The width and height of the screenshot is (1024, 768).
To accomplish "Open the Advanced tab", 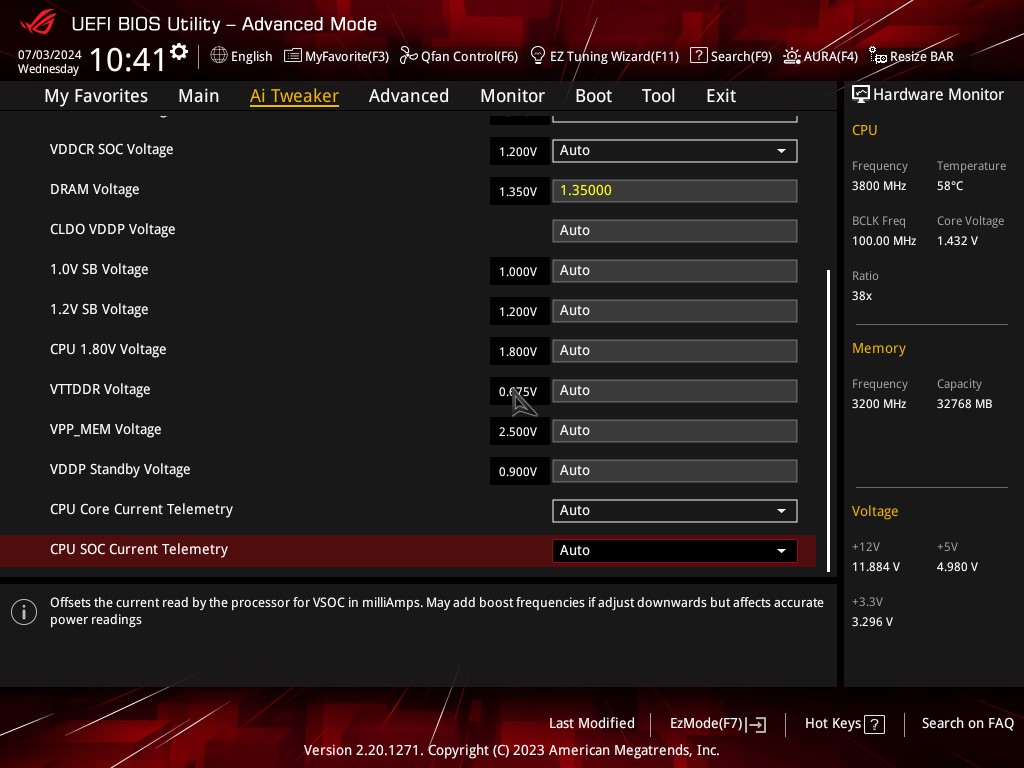I will pos(409,96).
